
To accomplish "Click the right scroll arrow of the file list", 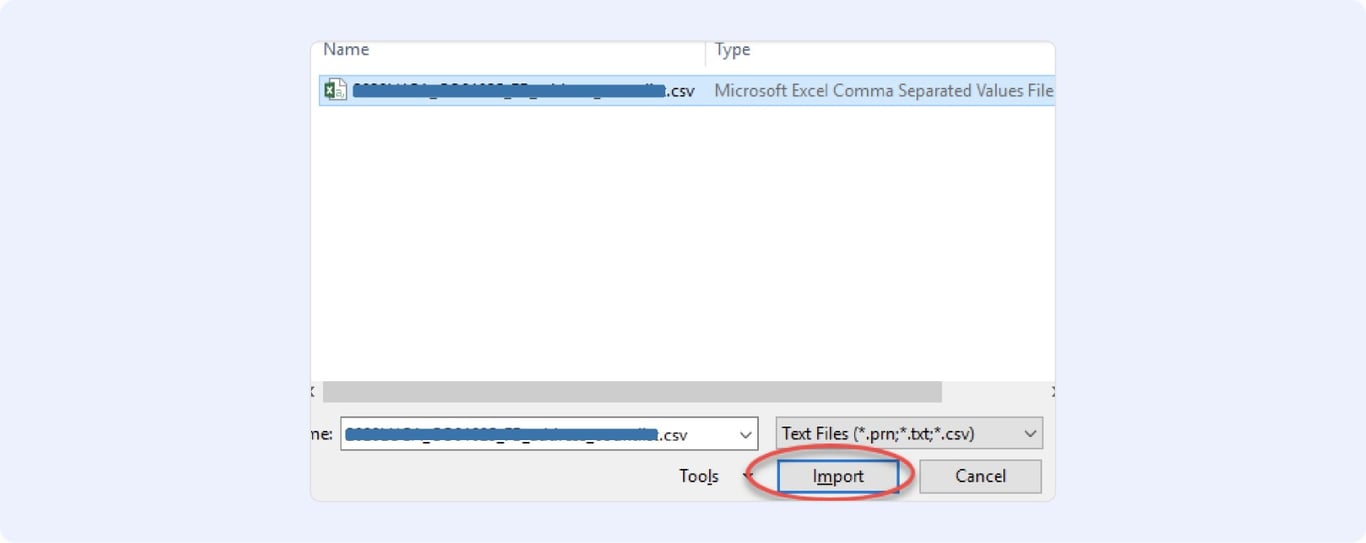I will tap(1053, 392).
